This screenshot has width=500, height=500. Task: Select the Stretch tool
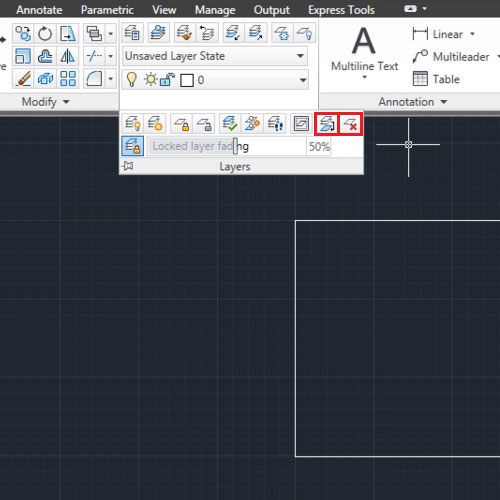(68, 33)
